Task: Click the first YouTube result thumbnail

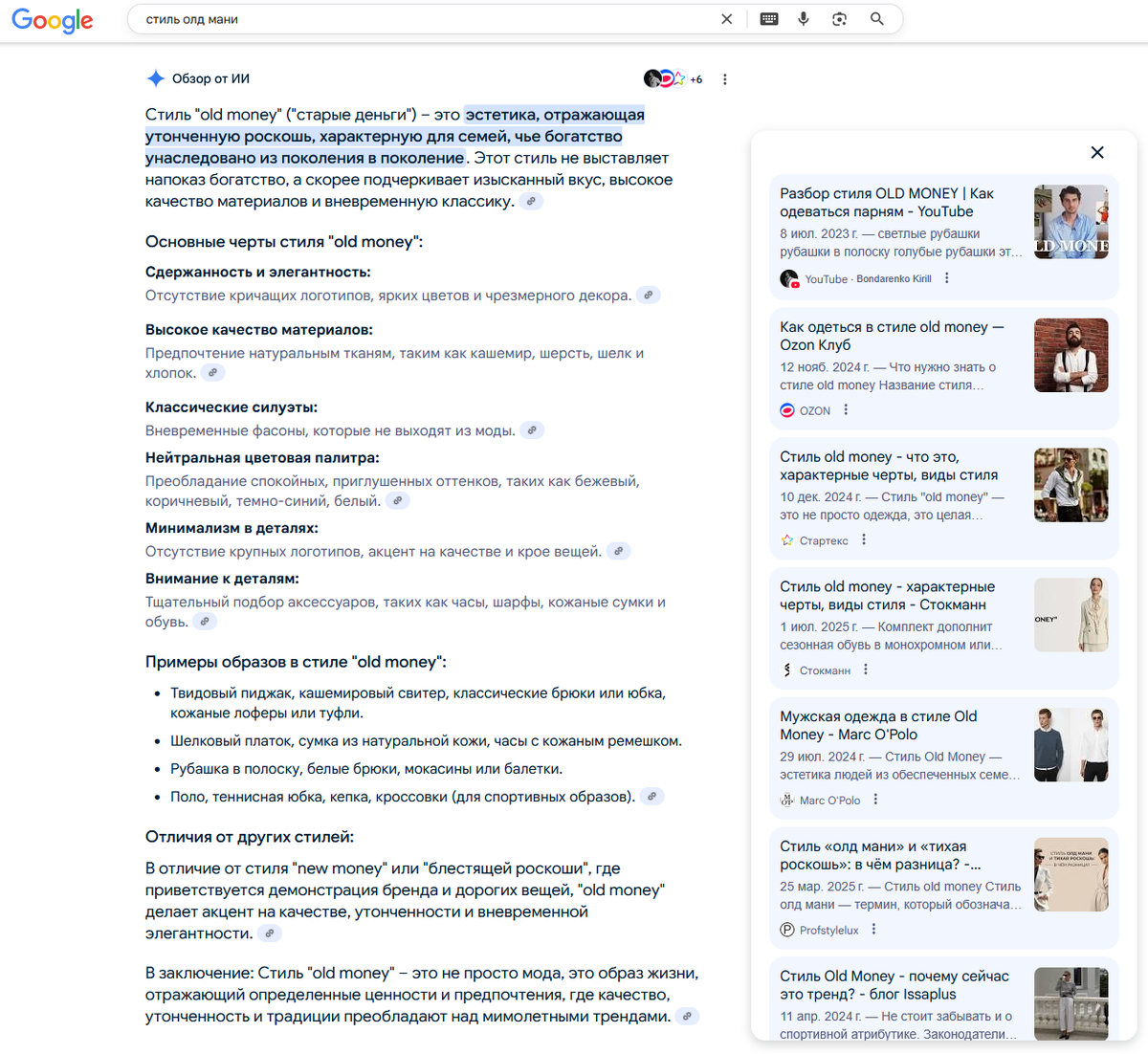Action: (x=1071, y=221)
